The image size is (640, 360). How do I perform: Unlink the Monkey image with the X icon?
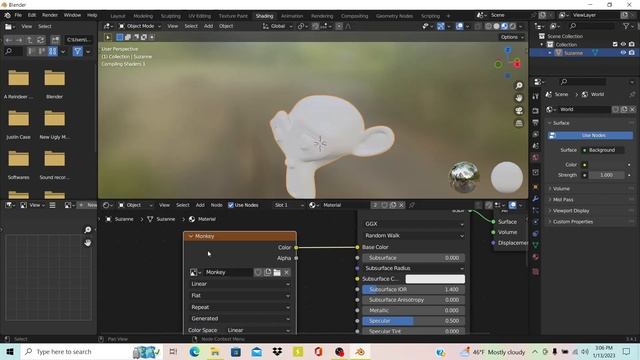tap(287, 272)
